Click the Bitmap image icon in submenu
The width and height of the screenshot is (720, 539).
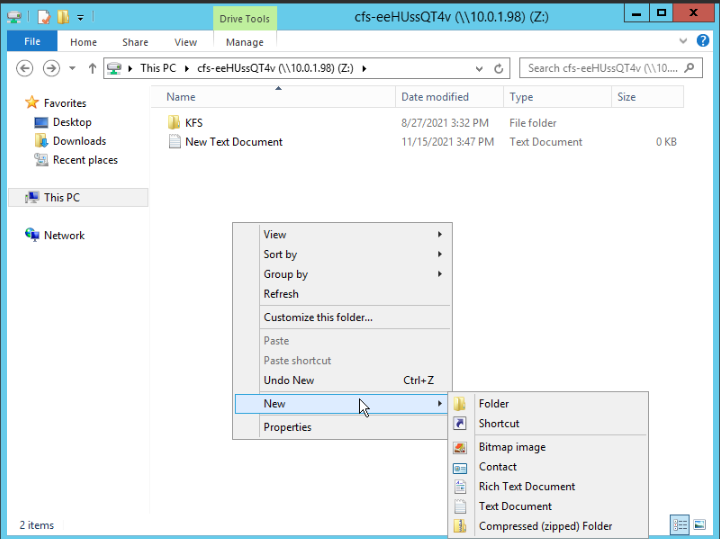460,447
